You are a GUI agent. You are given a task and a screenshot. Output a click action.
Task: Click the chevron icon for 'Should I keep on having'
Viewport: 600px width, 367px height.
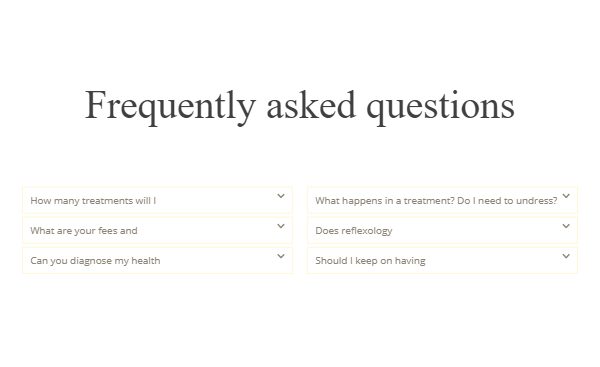coord(566,256)
